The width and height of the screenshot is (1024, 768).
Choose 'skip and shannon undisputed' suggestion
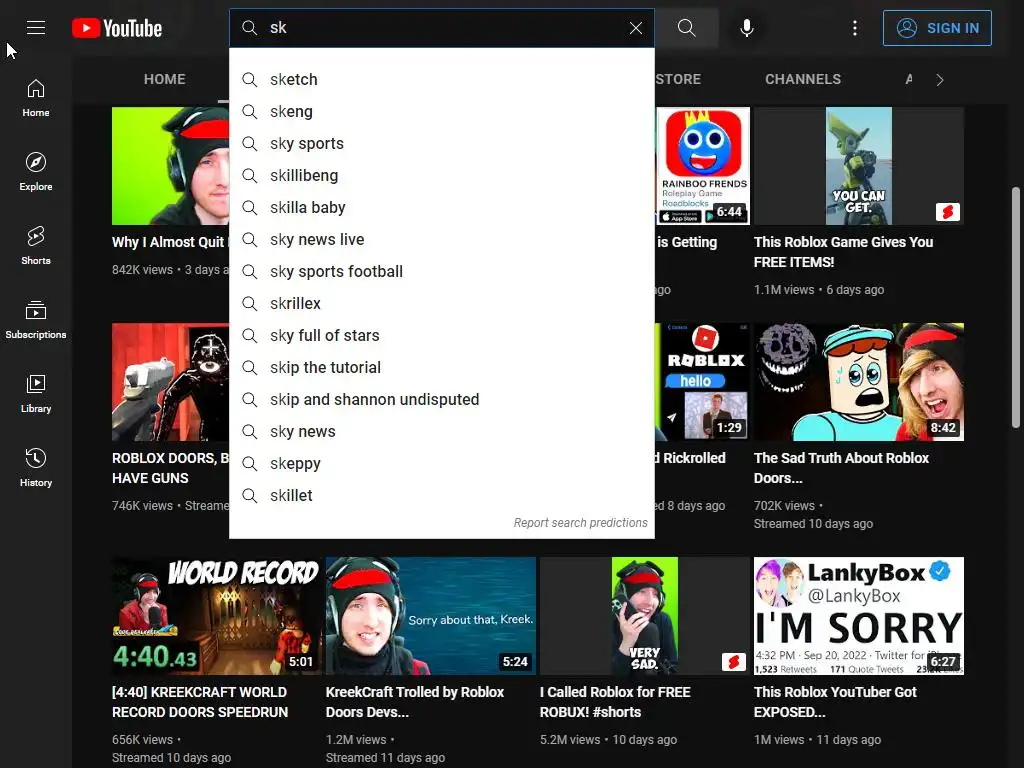(442, 400)
